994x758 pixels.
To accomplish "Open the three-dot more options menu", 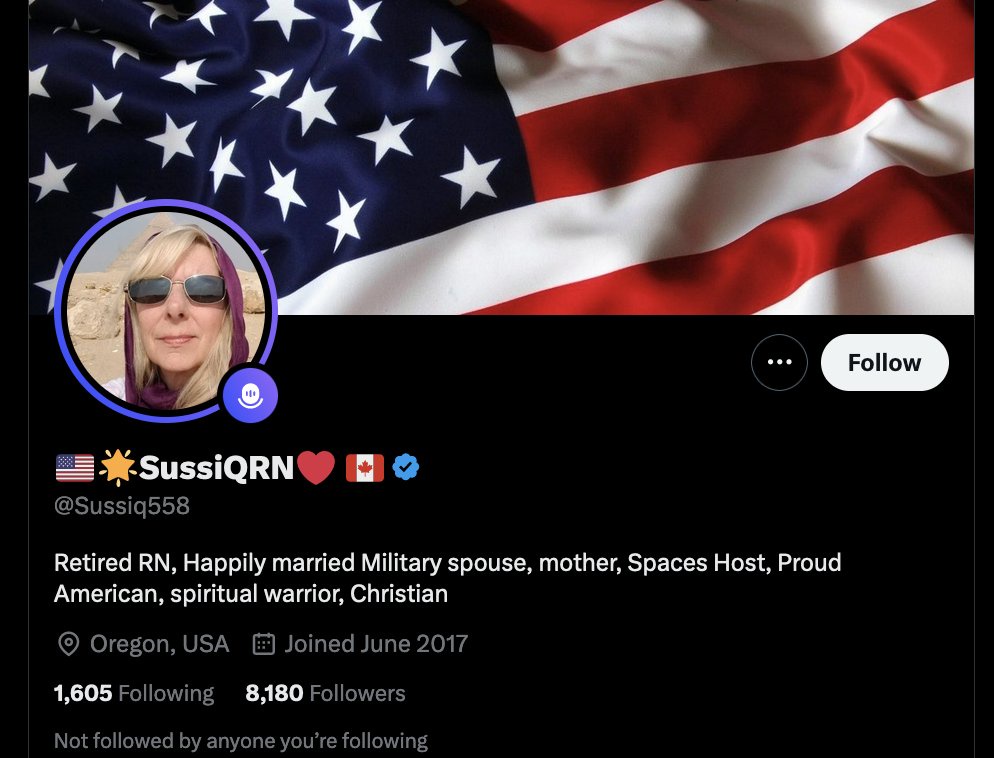I will (x=779, y=363).
